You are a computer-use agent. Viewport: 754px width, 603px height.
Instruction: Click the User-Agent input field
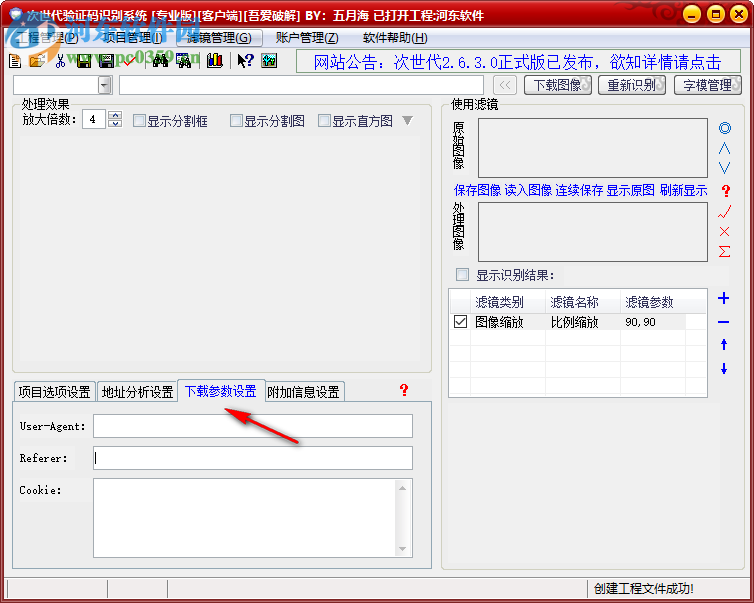pos(253,426)
